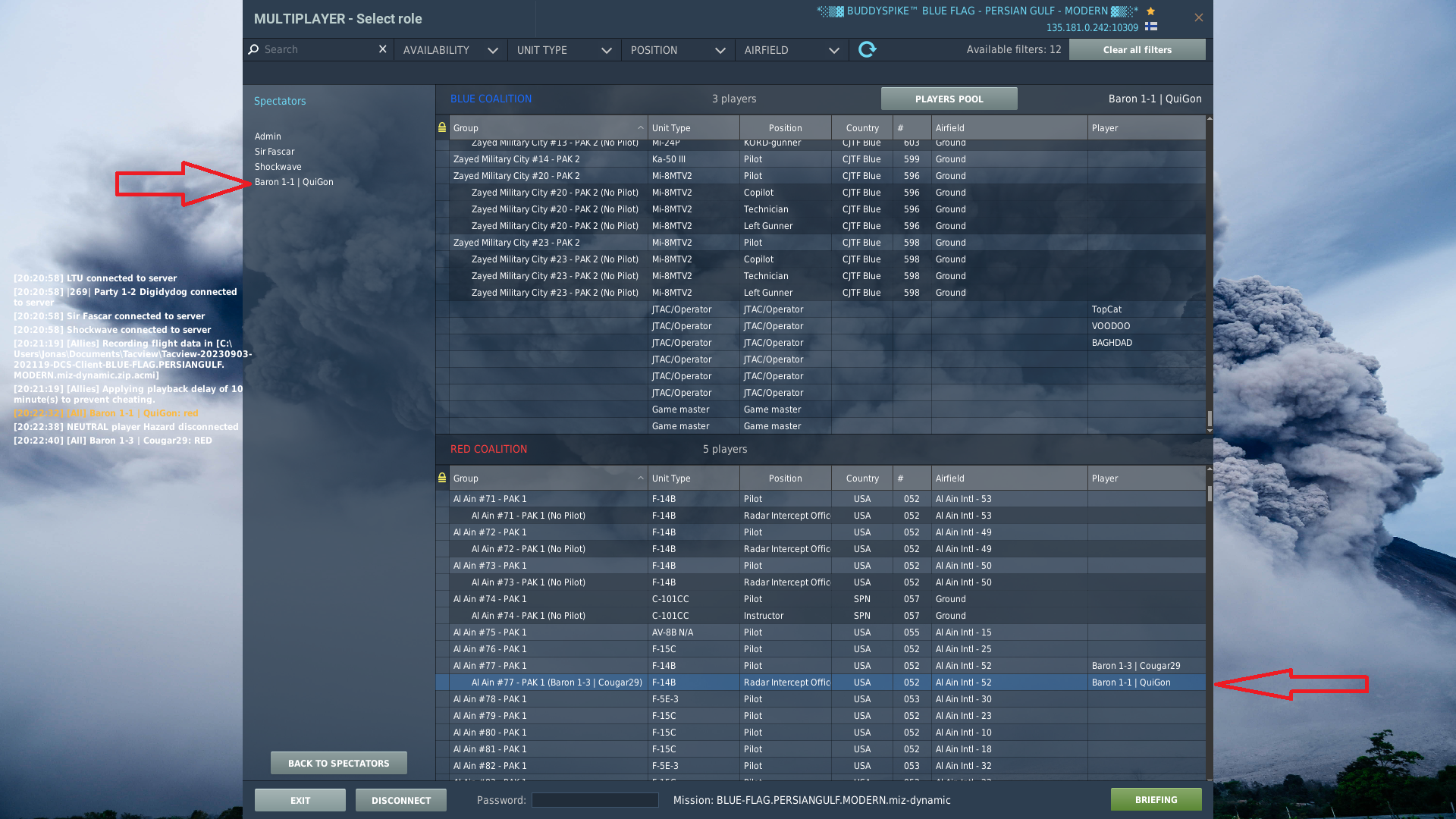This screenshot has width=1456, height=819.
Task: Click the RED COALITION heading
Action: [x=488, y=449]
